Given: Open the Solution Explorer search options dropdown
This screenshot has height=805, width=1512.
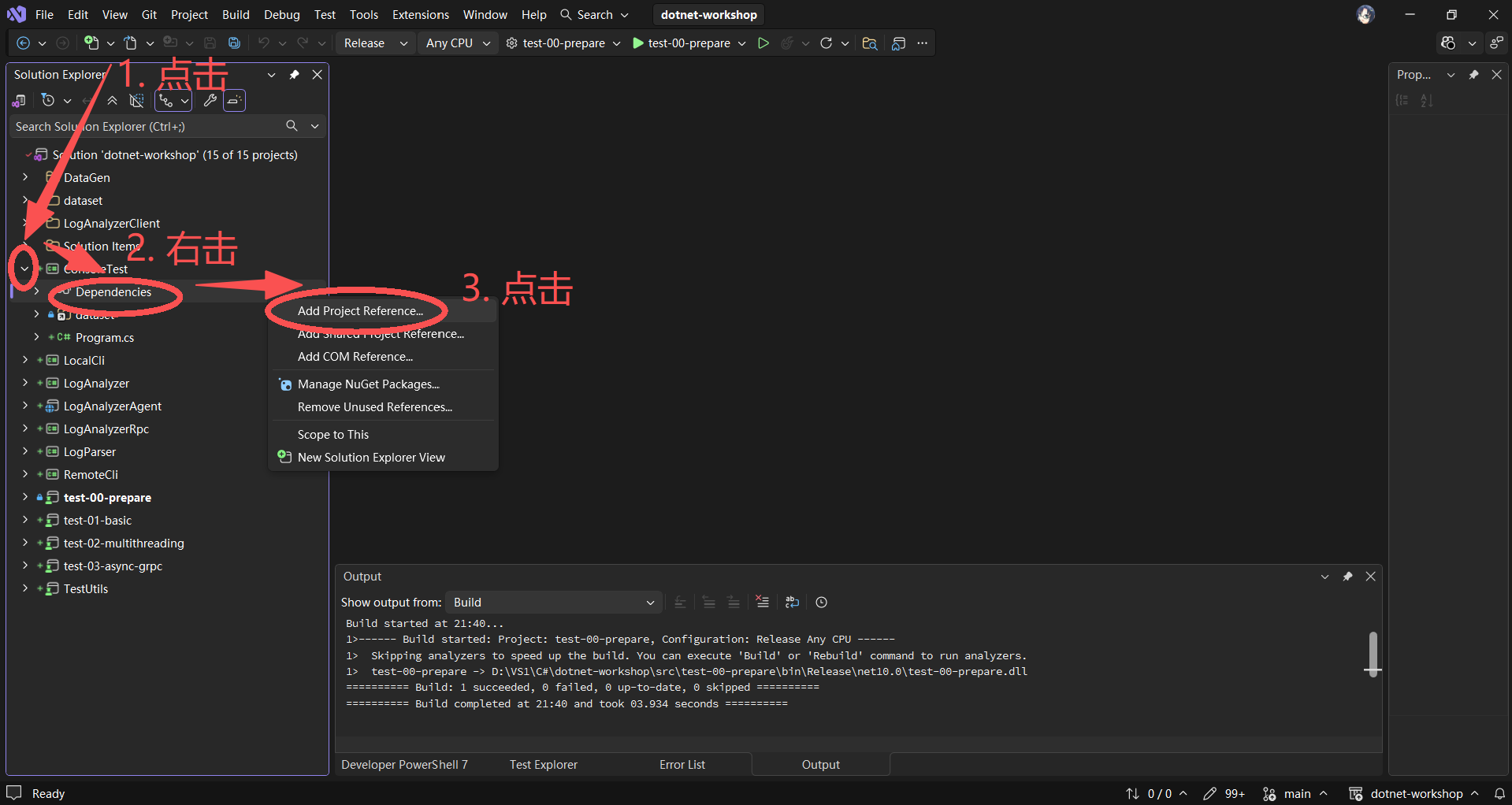Looking at the screenshot, I should click(315, 126).
